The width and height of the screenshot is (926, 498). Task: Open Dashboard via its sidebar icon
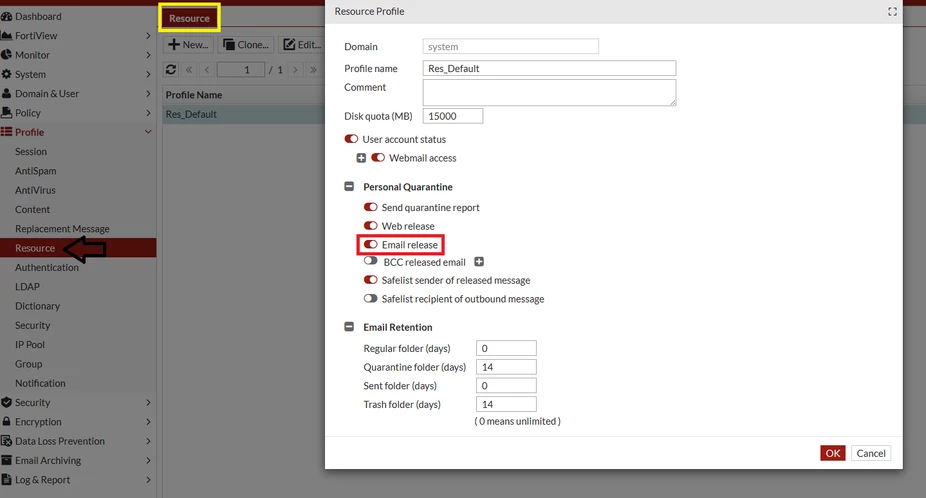coord(6,17)
